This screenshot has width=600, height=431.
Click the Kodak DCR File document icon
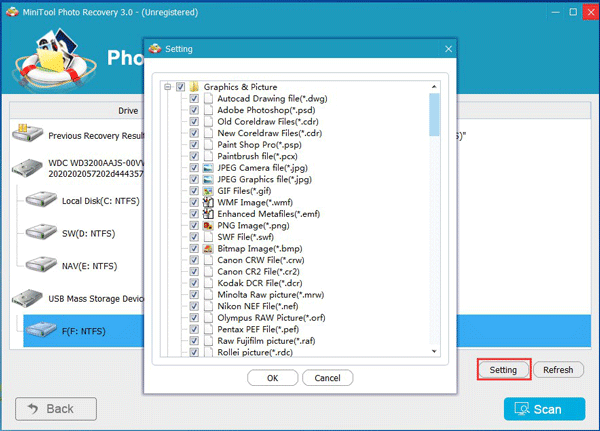coord(209,283)
